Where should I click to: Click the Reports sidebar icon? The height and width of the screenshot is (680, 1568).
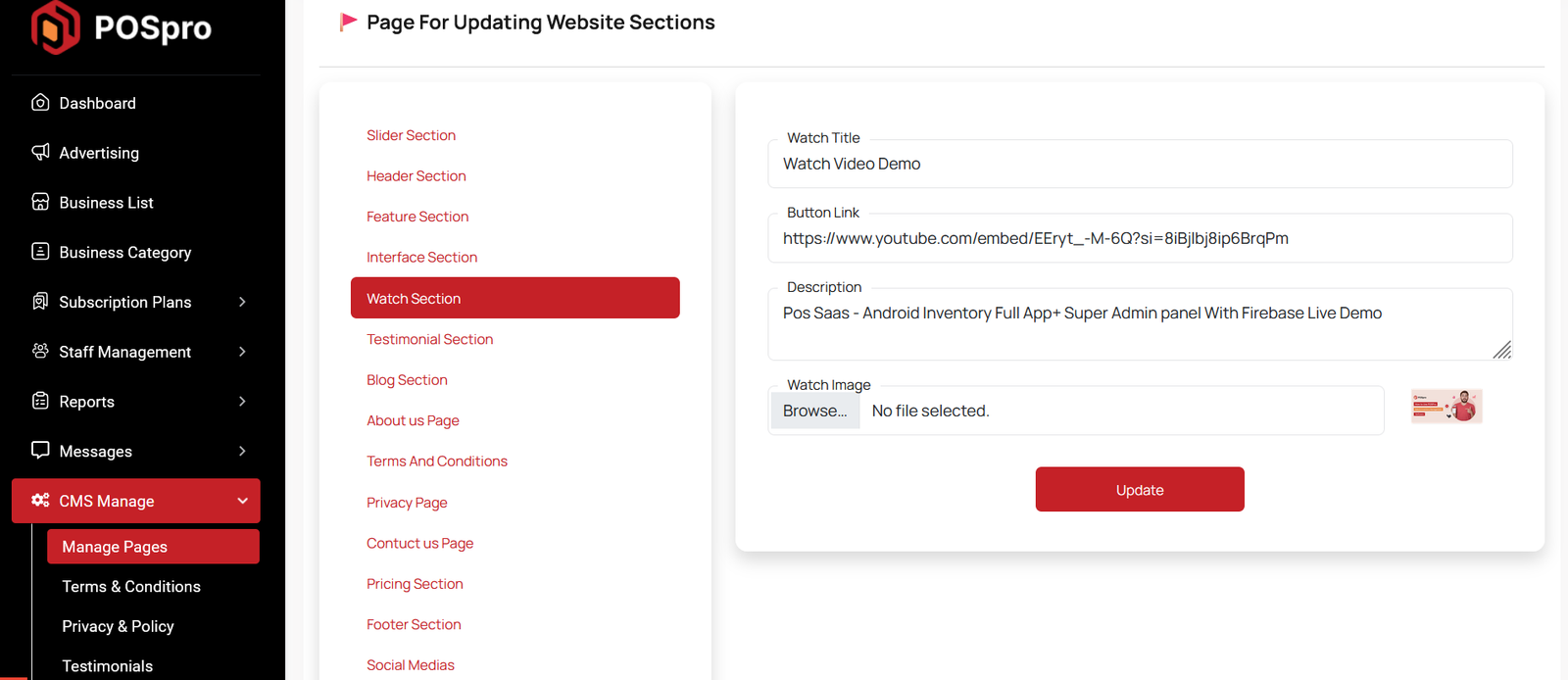click(x=40, y=401)
